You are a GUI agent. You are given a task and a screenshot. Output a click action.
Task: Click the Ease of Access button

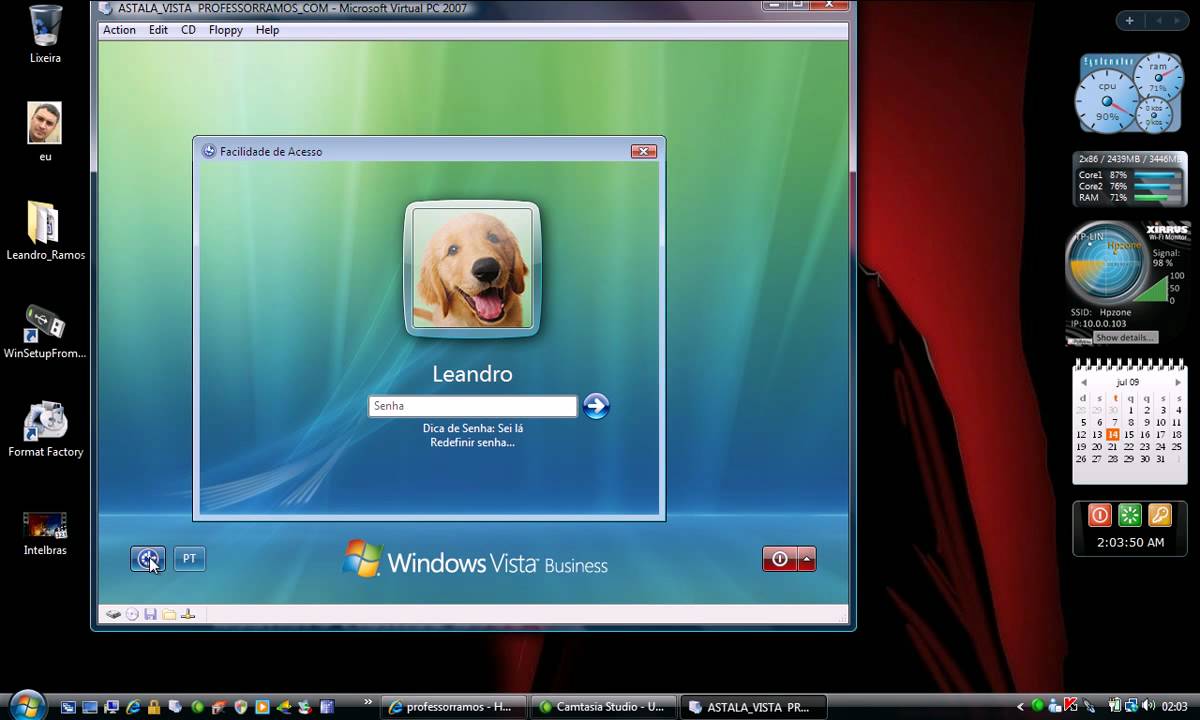click(148, 559)
